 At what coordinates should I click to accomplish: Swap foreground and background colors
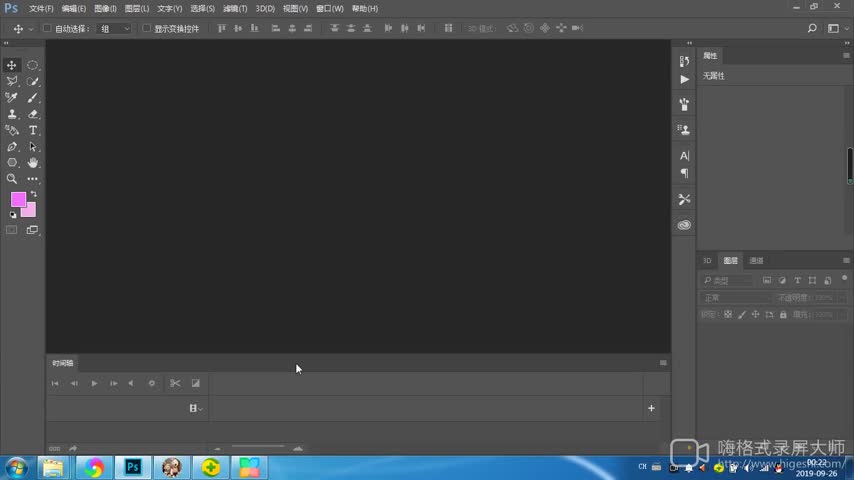34,194
